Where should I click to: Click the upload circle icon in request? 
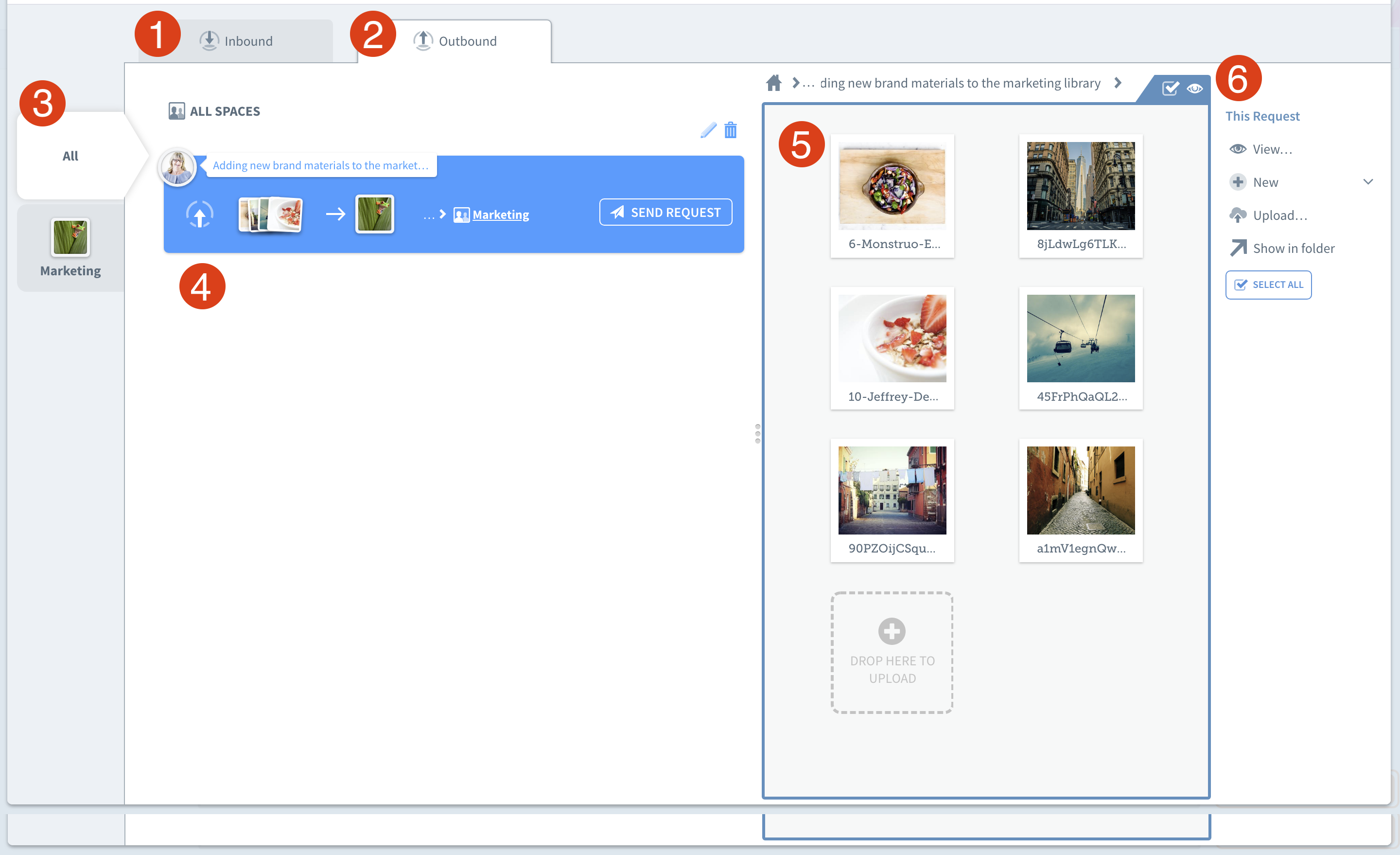point(199,214)
